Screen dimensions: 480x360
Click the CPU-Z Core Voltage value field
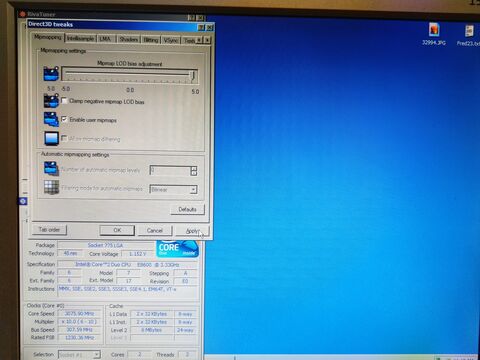(x=138, y=254)
